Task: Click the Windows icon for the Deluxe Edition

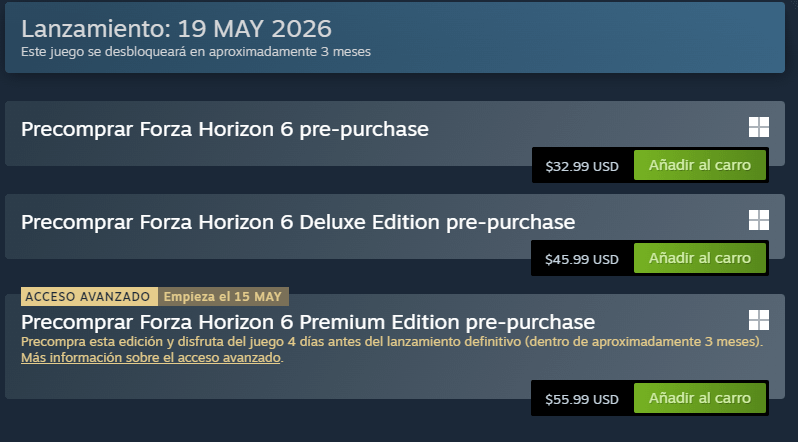Action: tap(758, 220)
